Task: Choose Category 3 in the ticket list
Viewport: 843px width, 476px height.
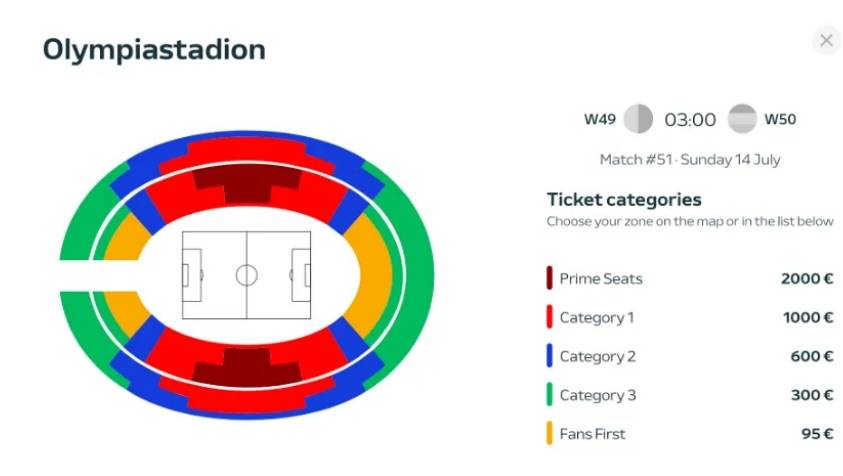Action: [x=597, y=395]
